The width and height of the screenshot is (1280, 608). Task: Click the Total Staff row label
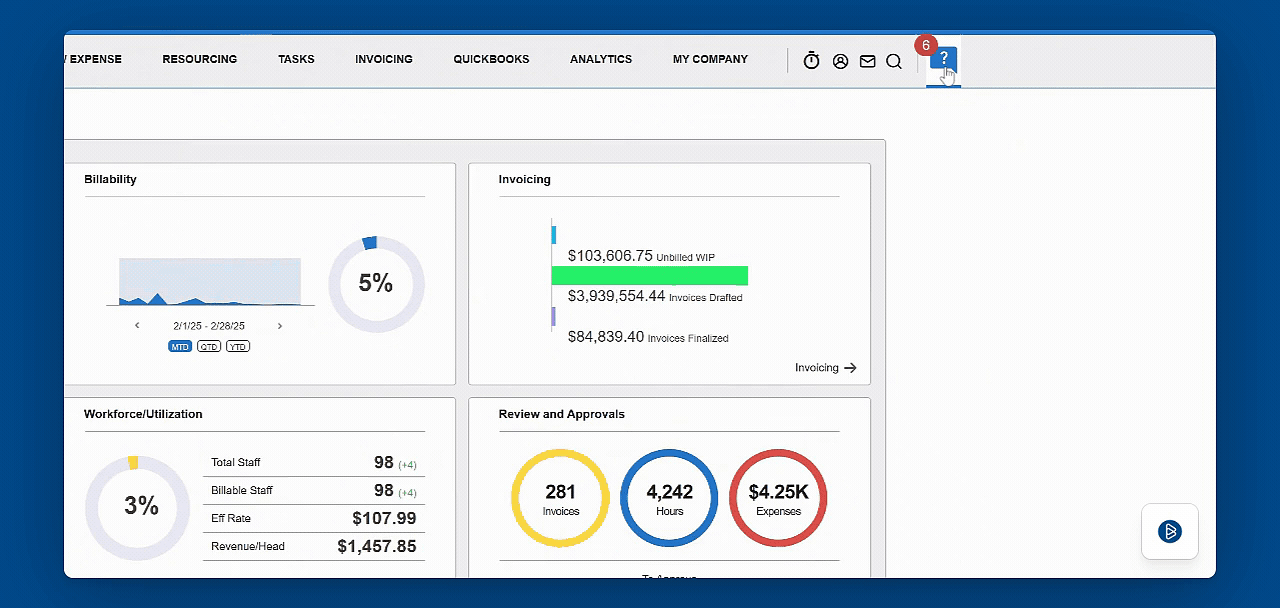click(236, 462)
